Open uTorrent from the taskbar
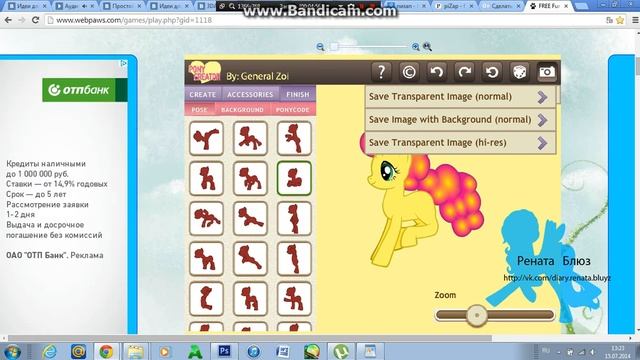This screenshot has width=640, height=360. pos(341,351)
